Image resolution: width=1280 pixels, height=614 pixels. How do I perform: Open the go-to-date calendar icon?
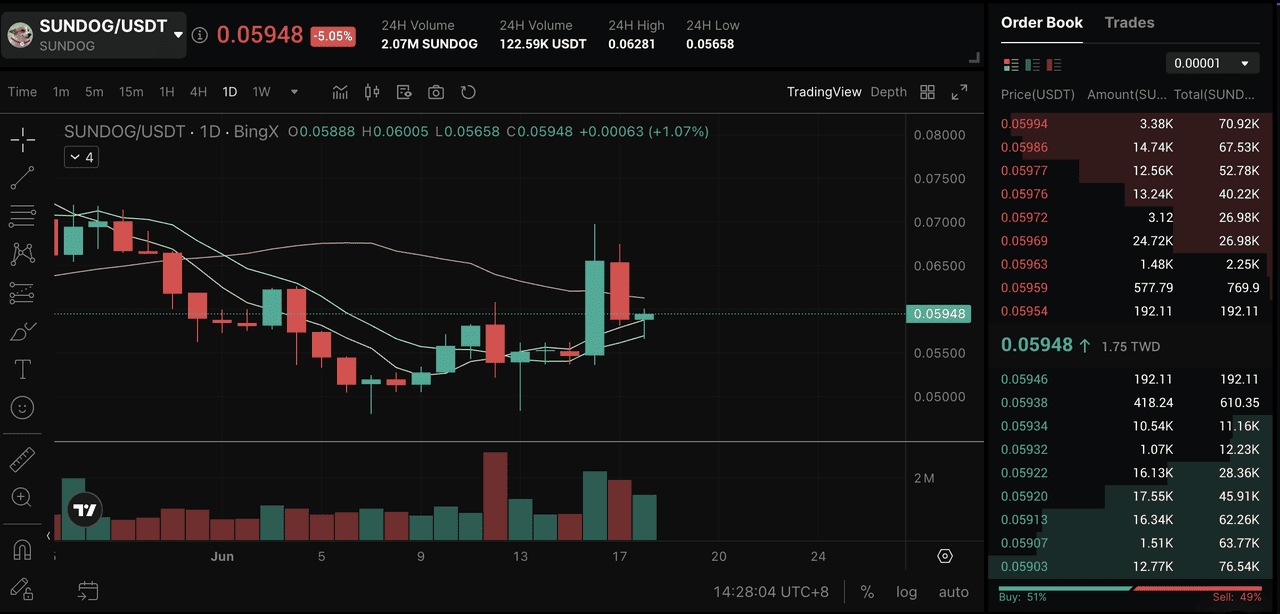pyautogui.click(x=88, y=591)
